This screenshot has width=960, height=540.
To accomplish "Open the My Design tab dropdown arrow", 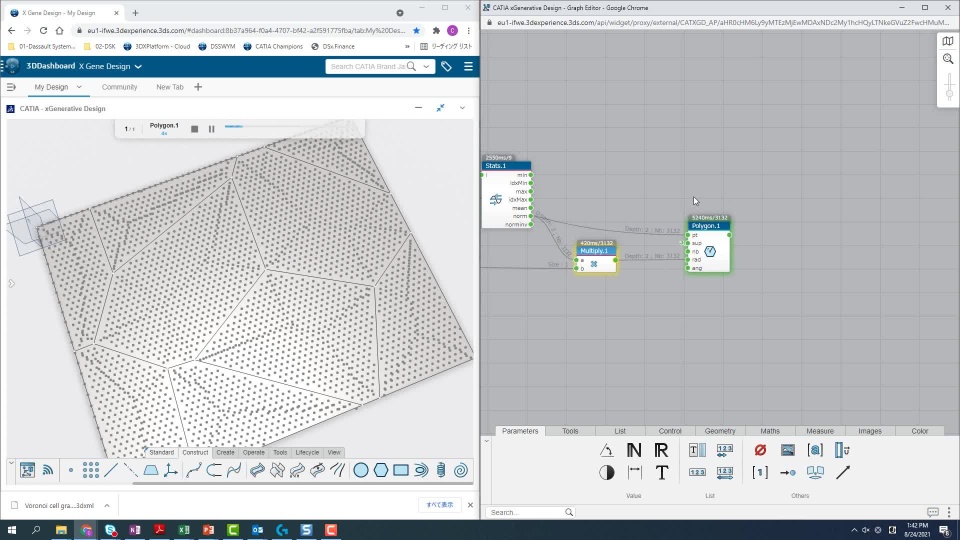I will pyautogui.click(x=79, y=87).
